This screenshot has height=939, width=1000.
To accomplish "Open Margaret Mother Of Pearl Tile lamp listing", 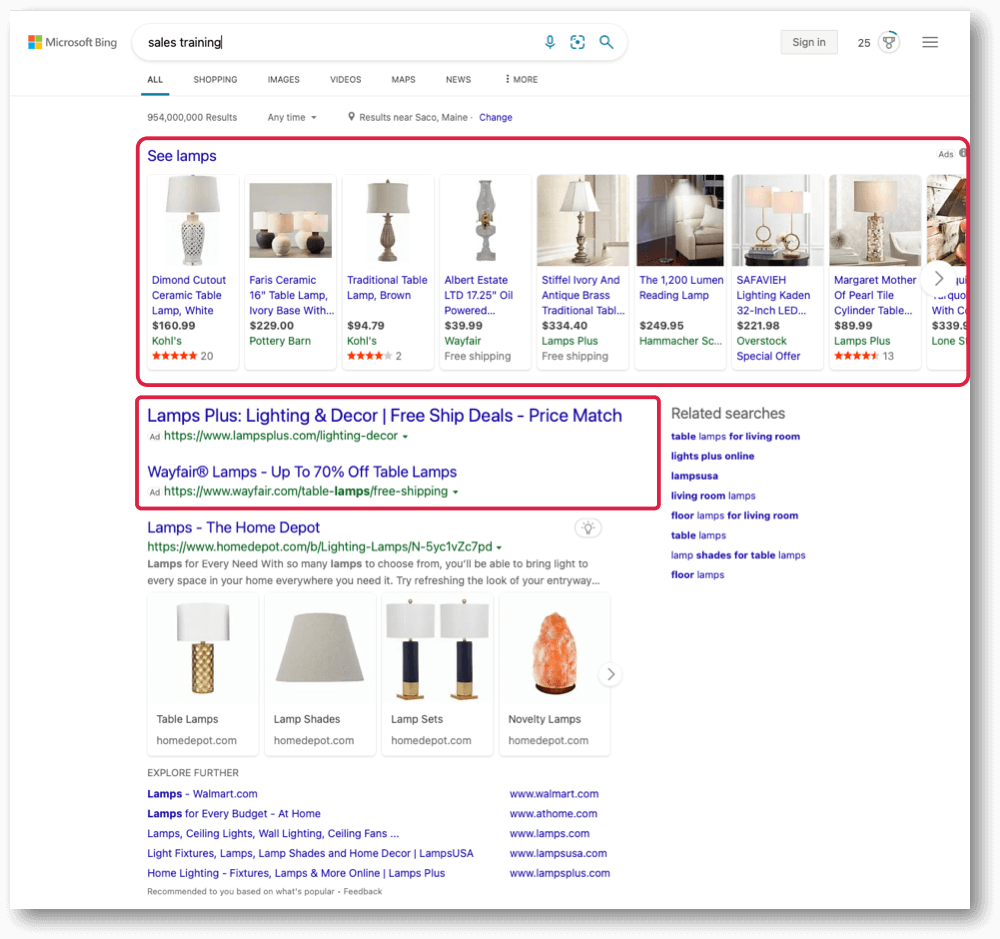I will tap(874, 295).
